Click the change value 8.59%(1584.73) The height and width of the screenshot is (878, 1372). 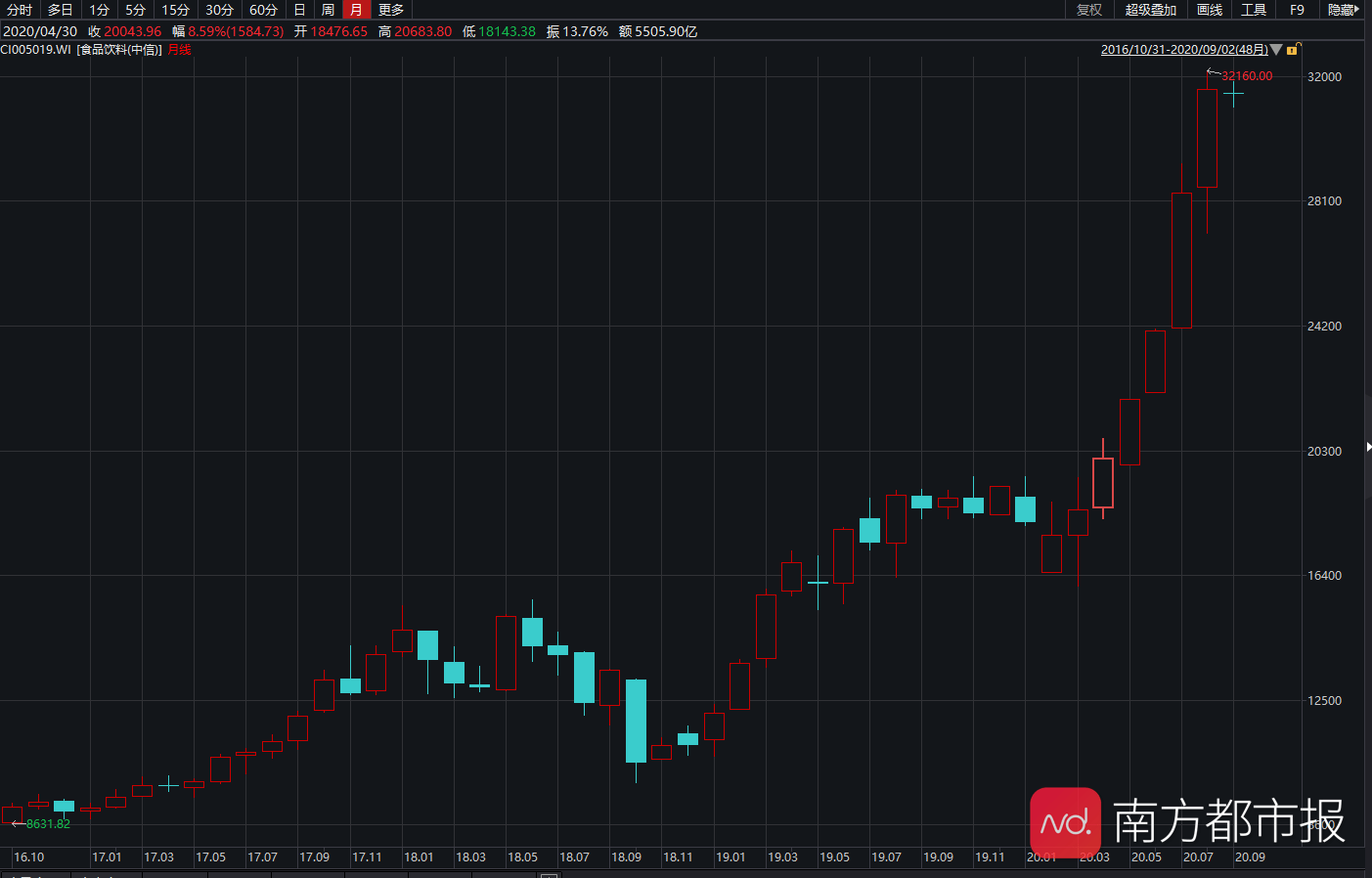coord(236,31)
